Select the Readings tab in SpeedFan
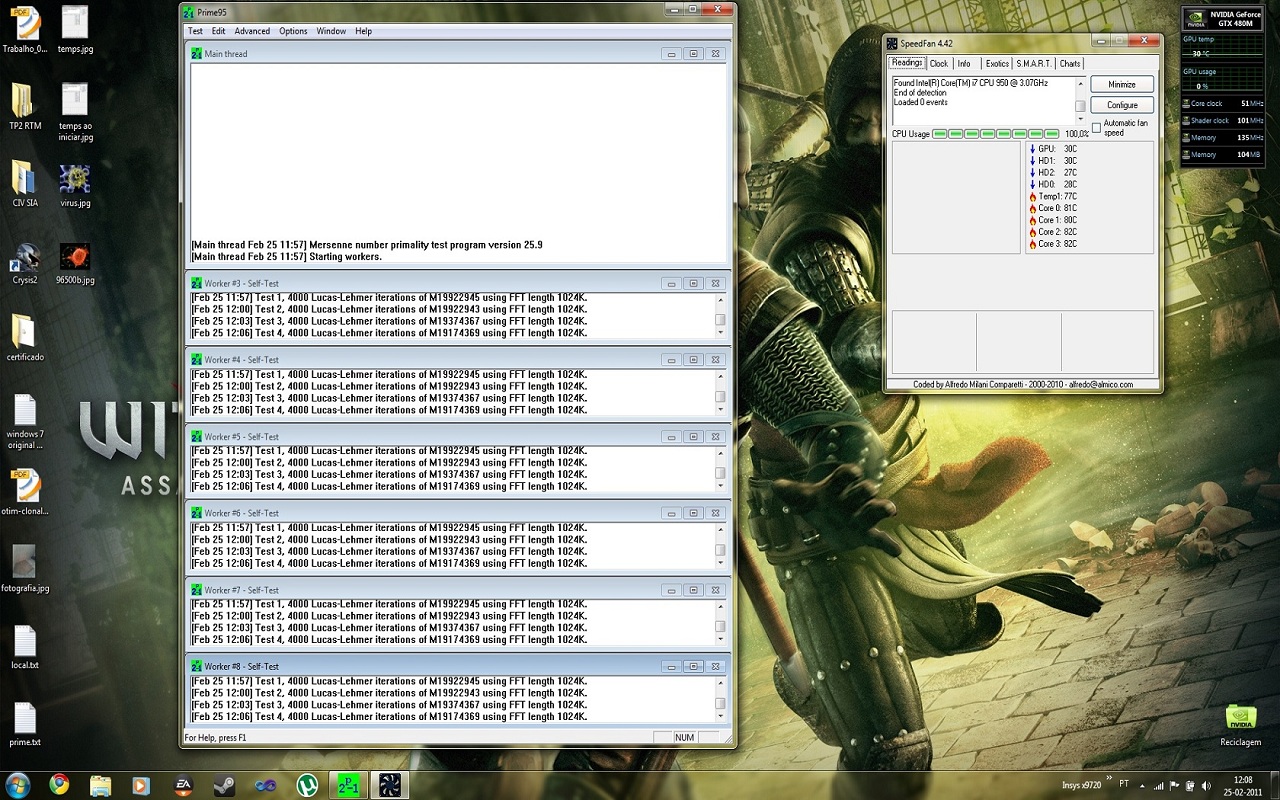Screen dimensions: 1280x800 point(907,63)
